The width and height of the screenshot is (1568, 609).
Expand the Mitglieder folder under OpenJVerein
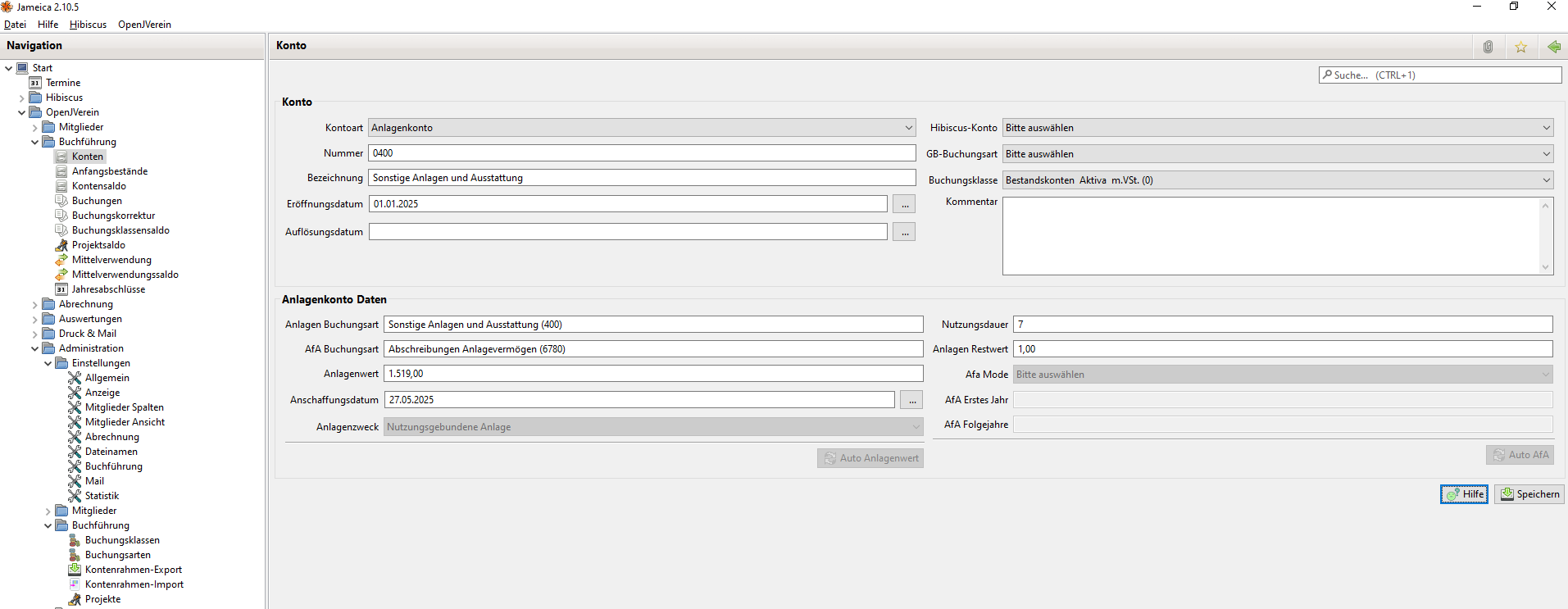(35, 128)
